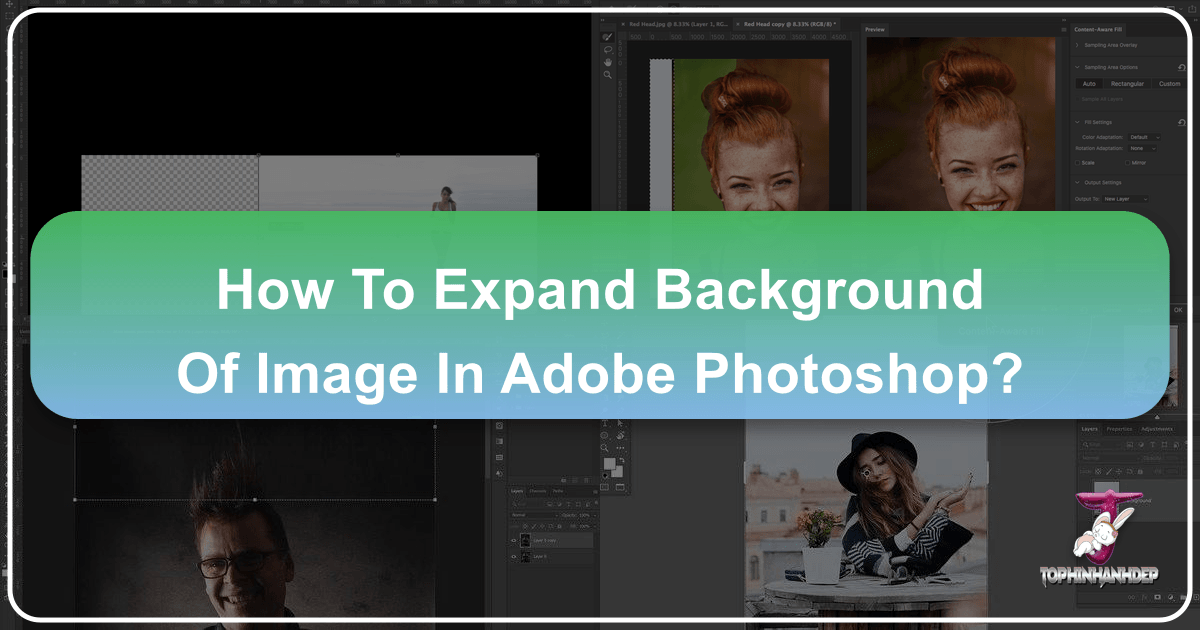Click the foreground color swatch
This screenshot has width=1200, height=630.
click(610, 462)
